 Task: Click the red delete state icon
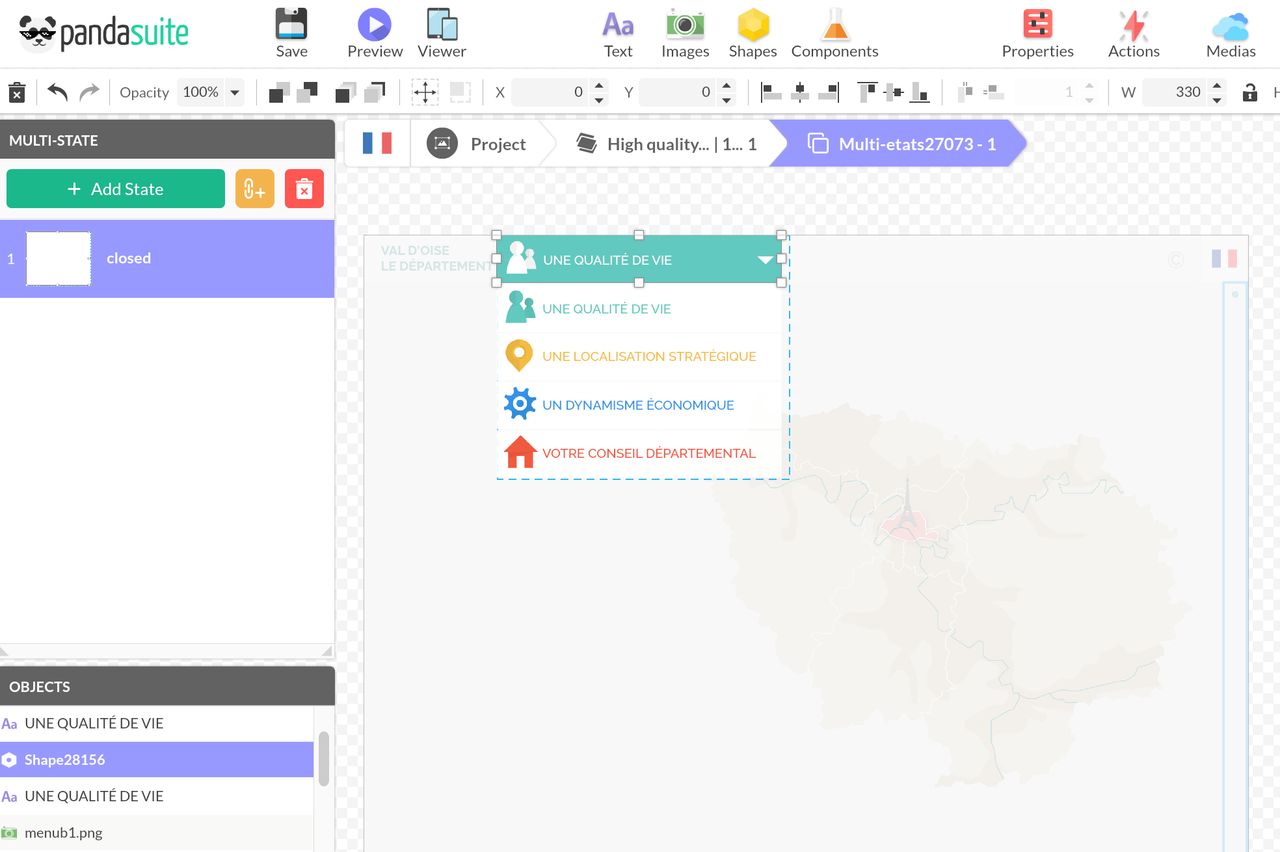click(x=304, y=188)
